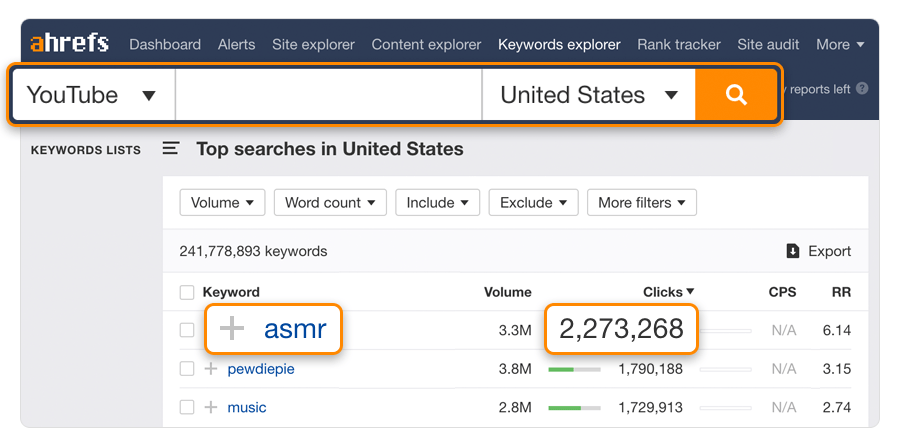Open the More navigation menu
Image resolution: width=900 pixels, height=448 pixels.
(840, 44)
